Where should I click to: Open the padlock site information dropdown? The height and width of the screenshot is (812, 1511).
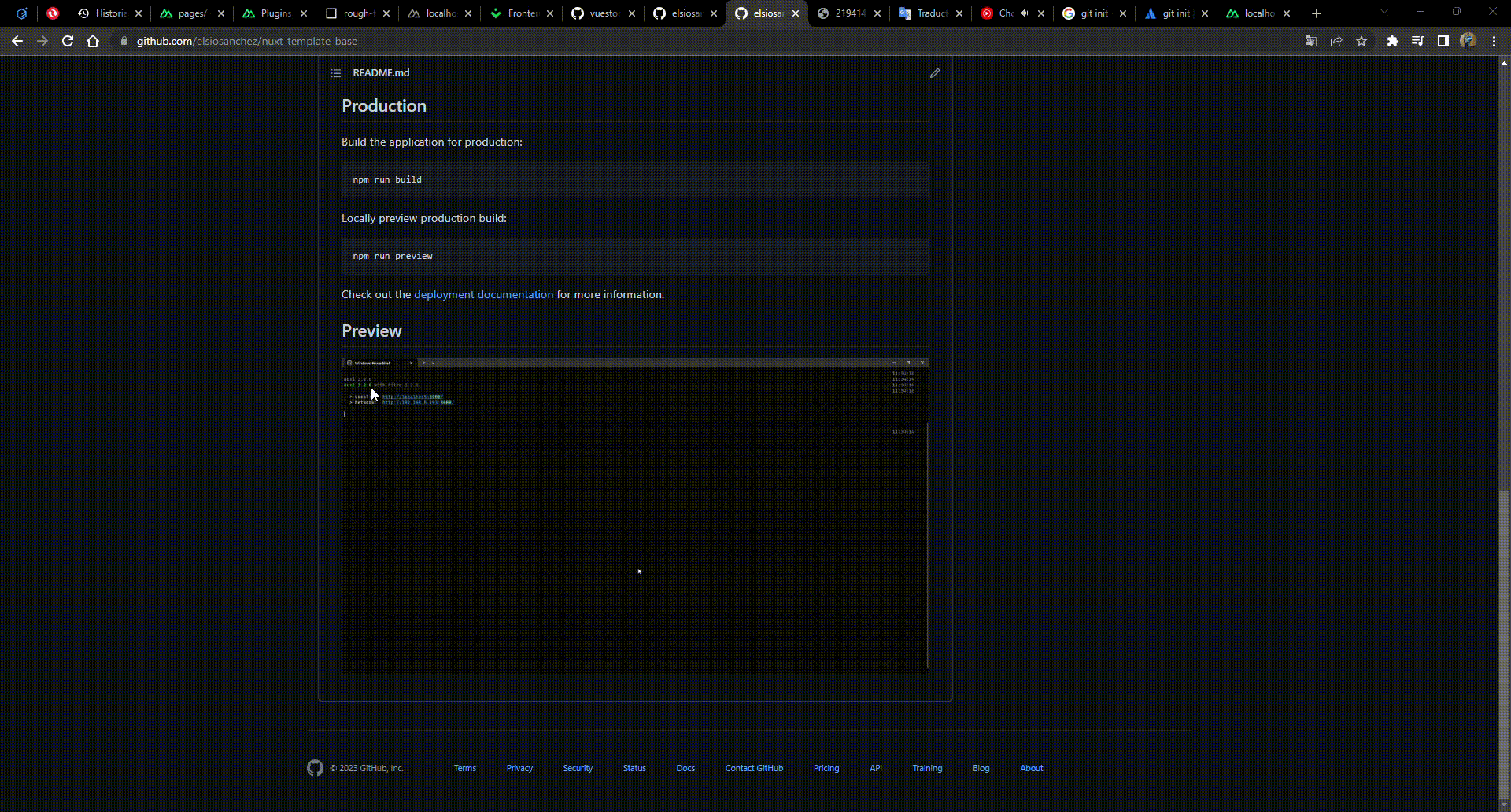(x=124, y=41)
